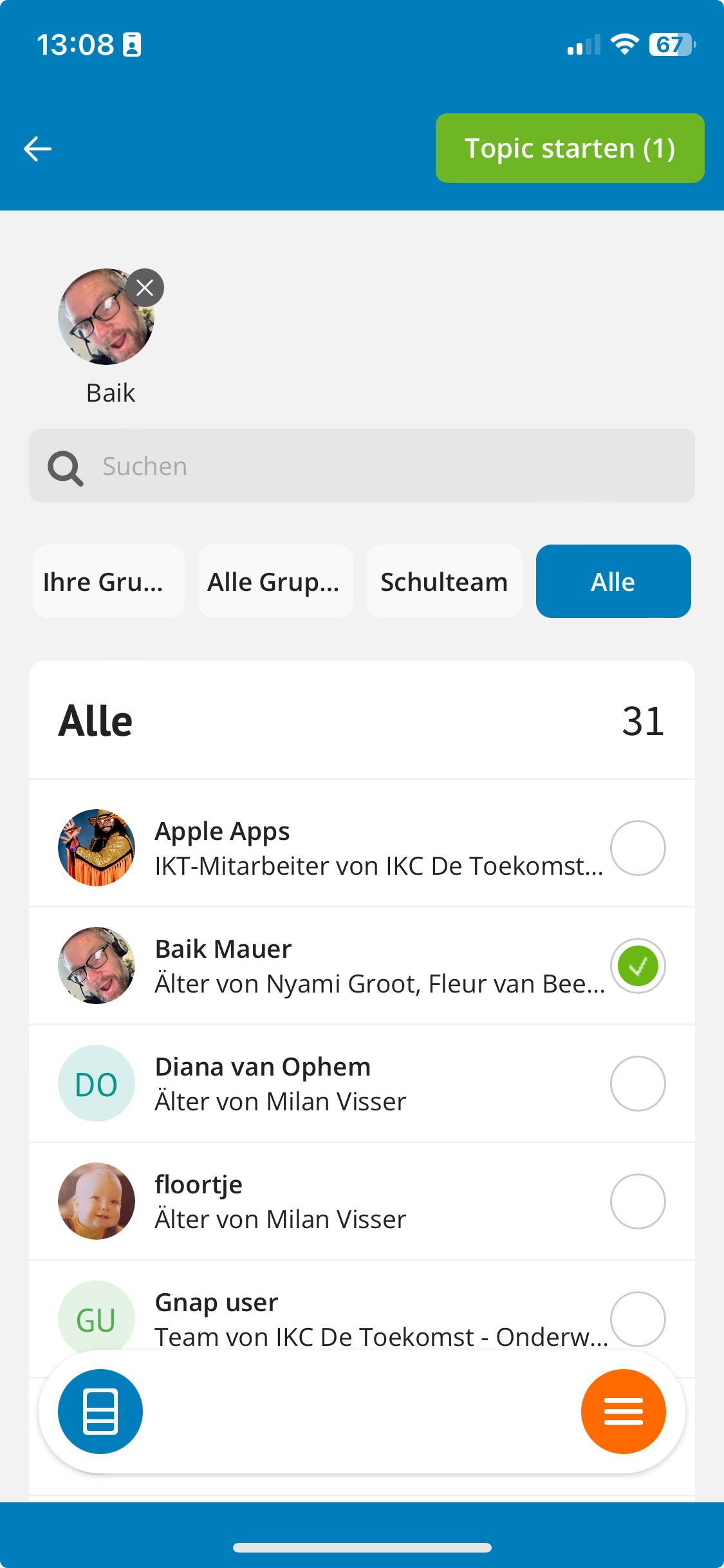Tap the back arrow icon

pyautogui.click(x=37, y=149)
